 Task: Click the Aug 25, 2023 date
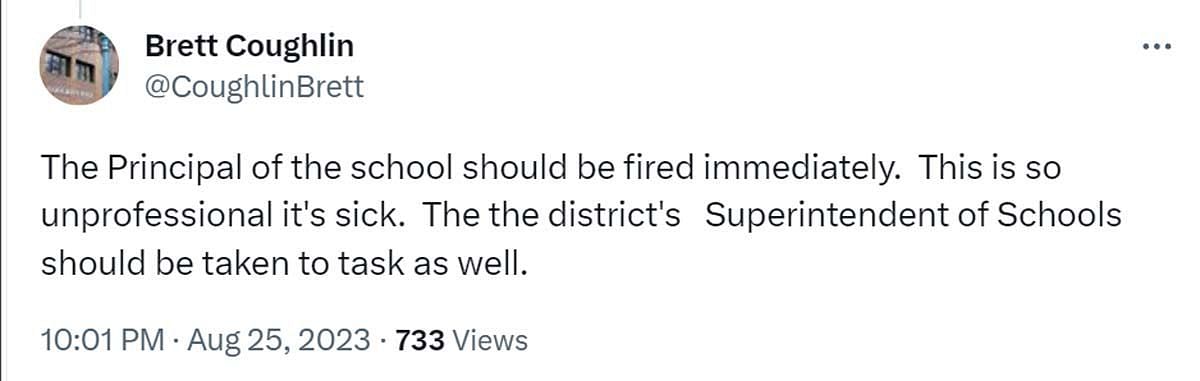pos(278,340)
